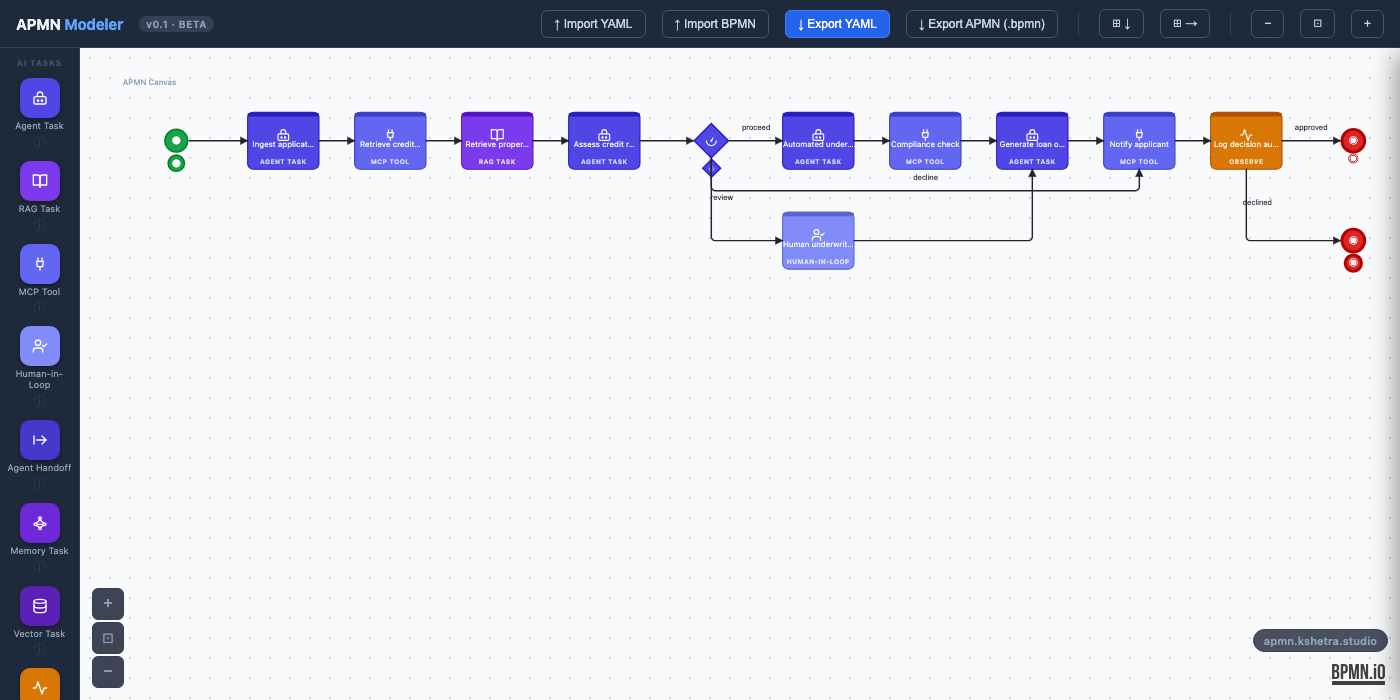This screenshot has height=700, width=1400.
Task: Click the 'proceed' flow label
Action: tap(756, 128)
